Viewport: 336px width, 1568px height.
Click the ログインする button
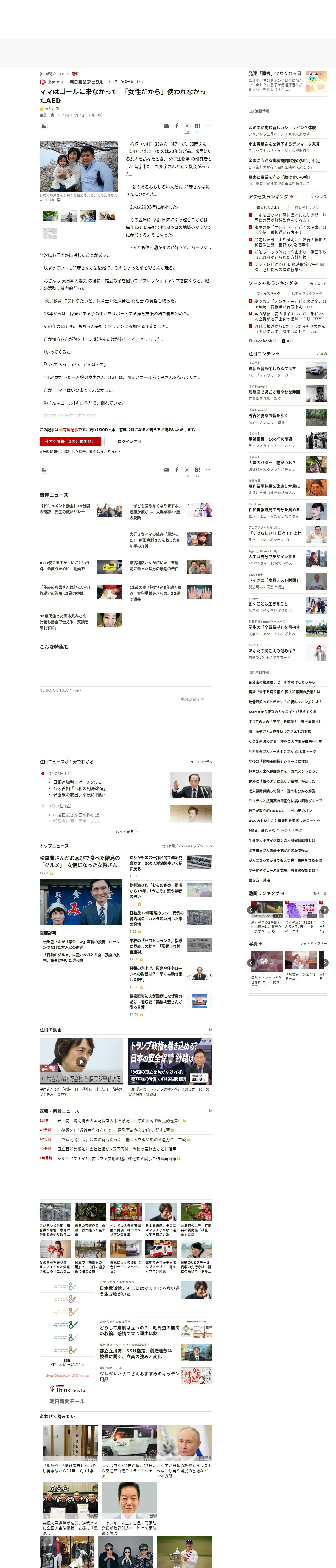(129, 441)
